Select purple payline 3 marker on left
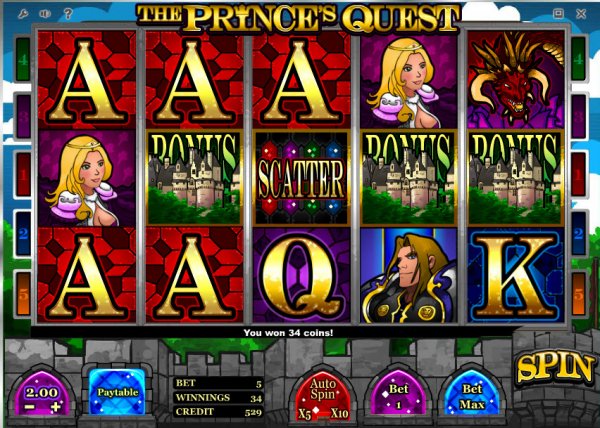The height and width of the screenshot is (428, 600). [x=23, y=116]
